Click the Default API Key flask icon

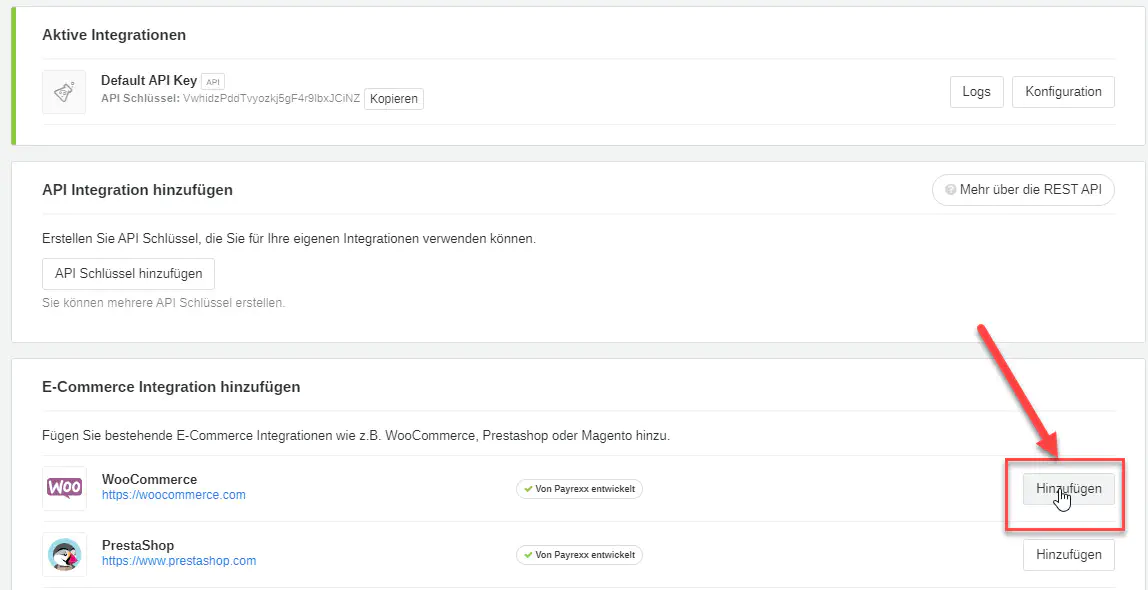64,91
